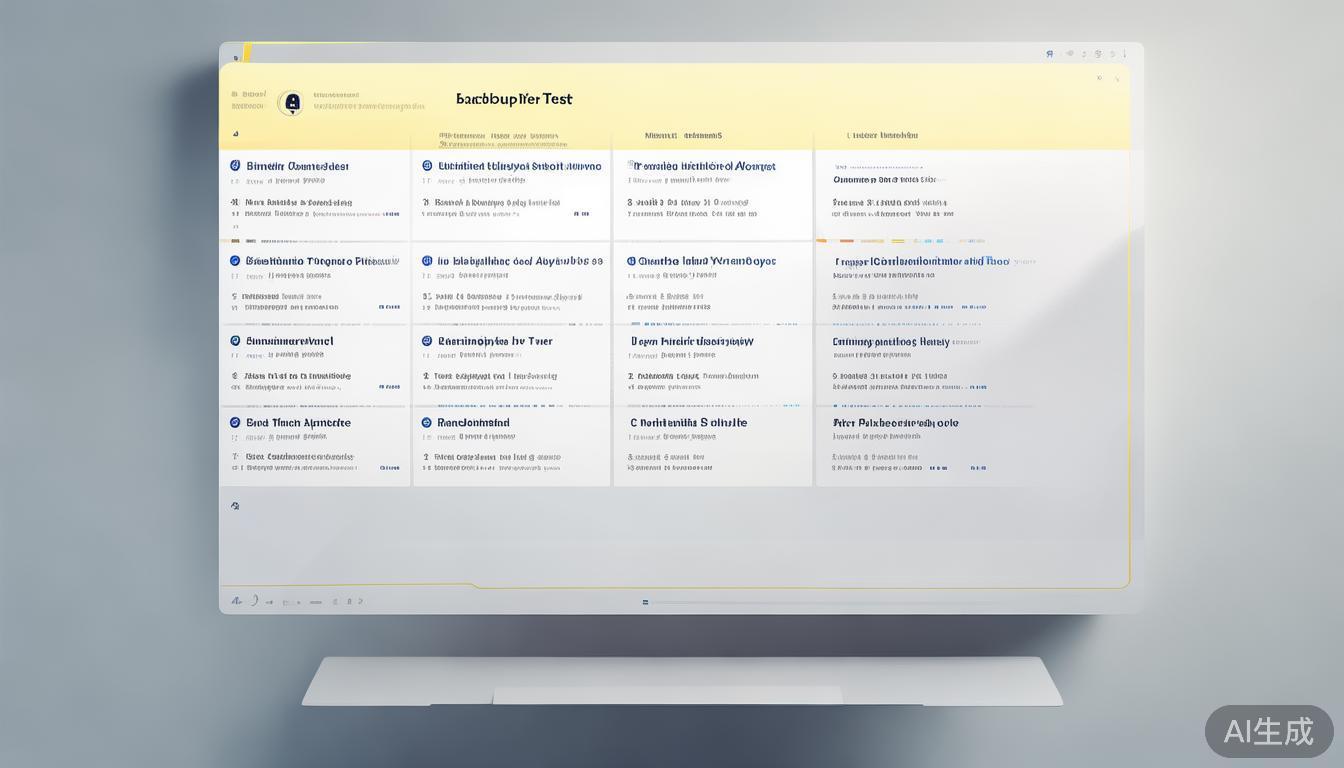Viewport: 1344px width, 768px height.
Task: Click the circle icon beside "Bred Tlmen" card
Action: tap(235, 423)
